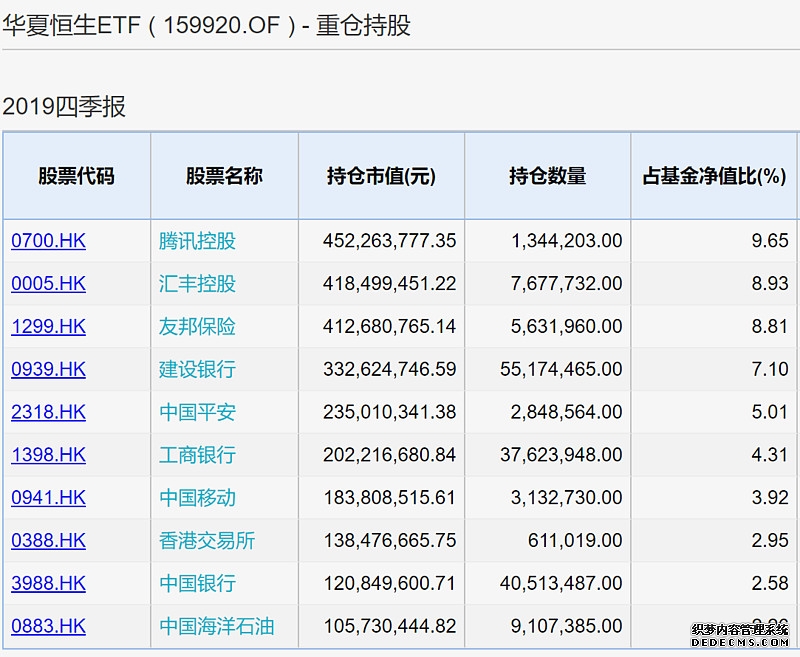Open stock code link 0700.HK

point(48,240)
